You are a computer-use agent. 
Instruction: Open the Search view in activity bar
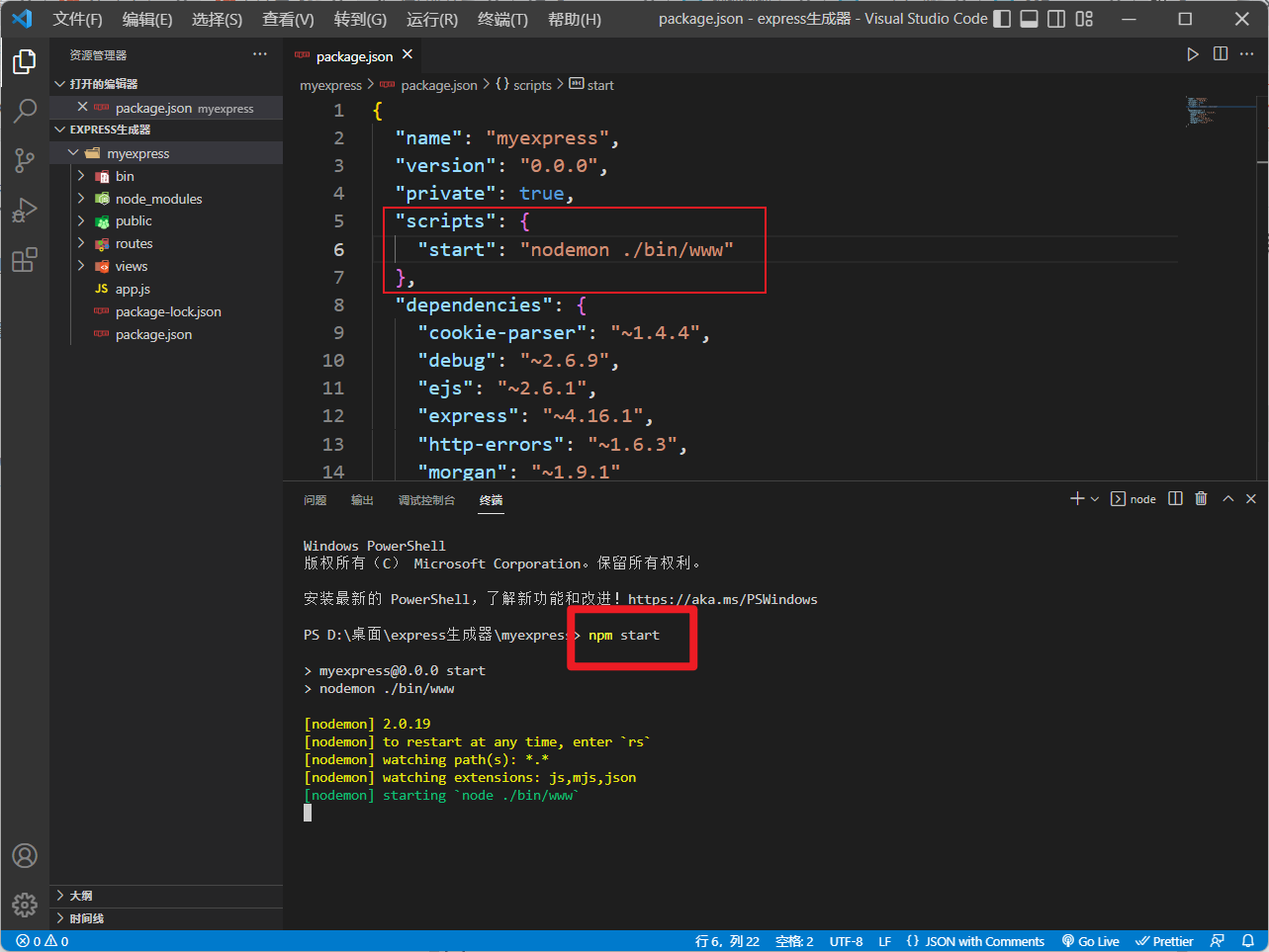click(25, 111)
